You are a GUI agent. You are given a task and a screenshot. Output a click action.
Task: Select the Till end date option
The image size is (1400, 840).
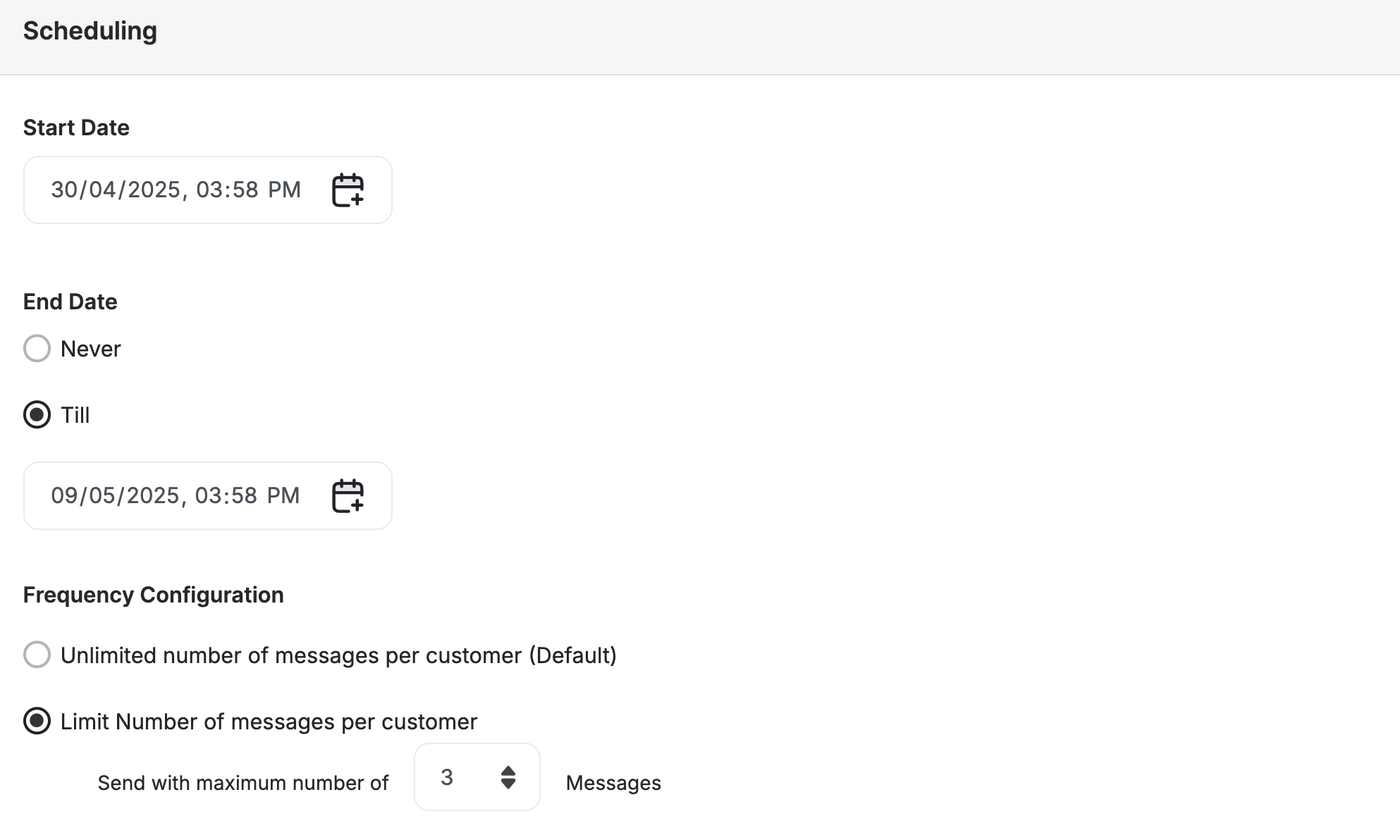(x=37, y=415)
